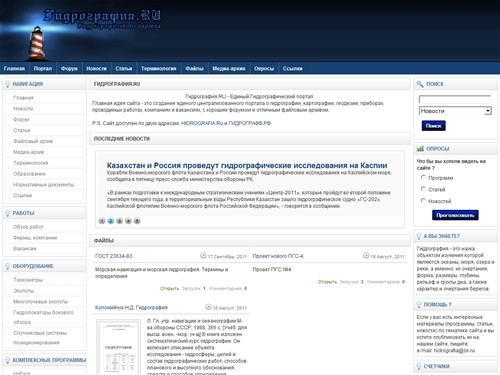Open Спутниковые системы позиционирования in sidebar
This screenshot has width=500, height=375.
40,338
